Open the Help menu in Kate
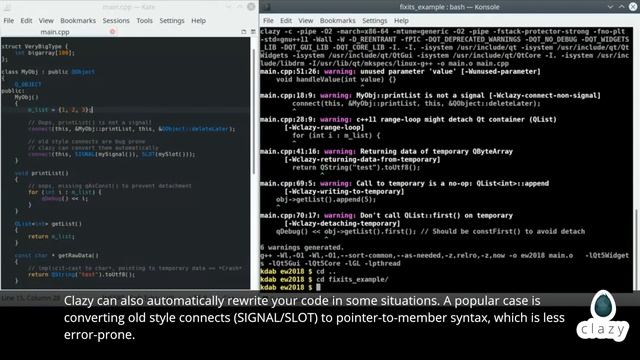640x360 pixels. tap(198, 20)
